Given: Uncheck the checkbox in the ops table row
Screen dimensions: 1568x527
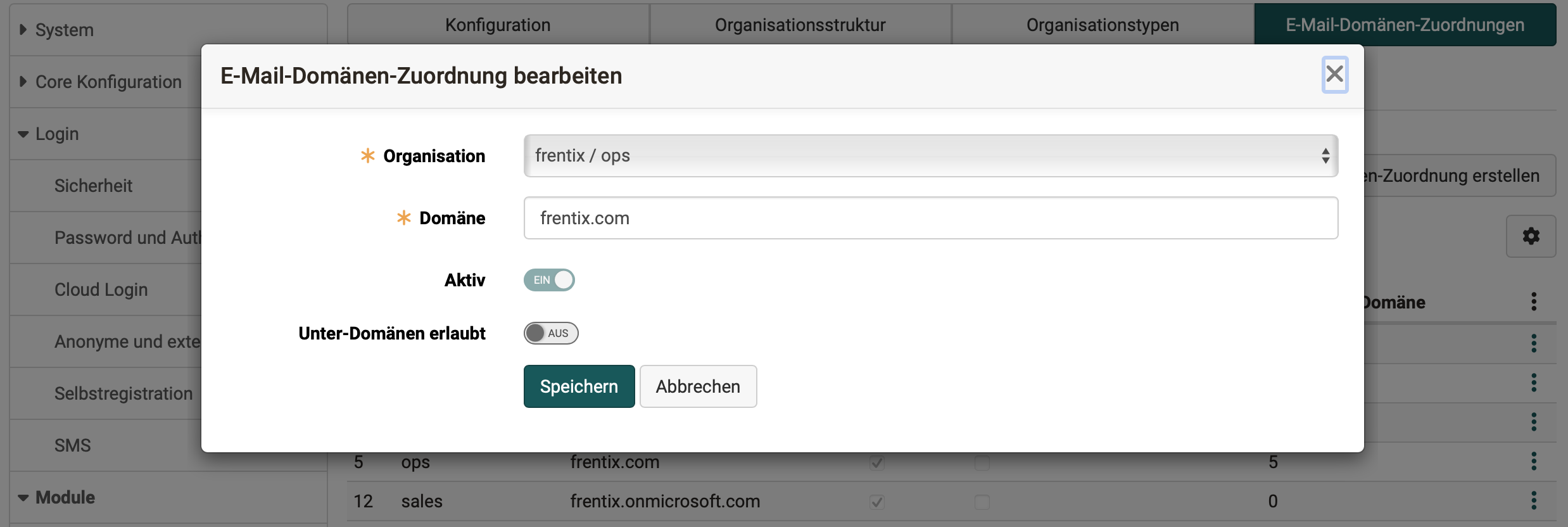Looking at the screenshot, I should click(x=876, y=462).
